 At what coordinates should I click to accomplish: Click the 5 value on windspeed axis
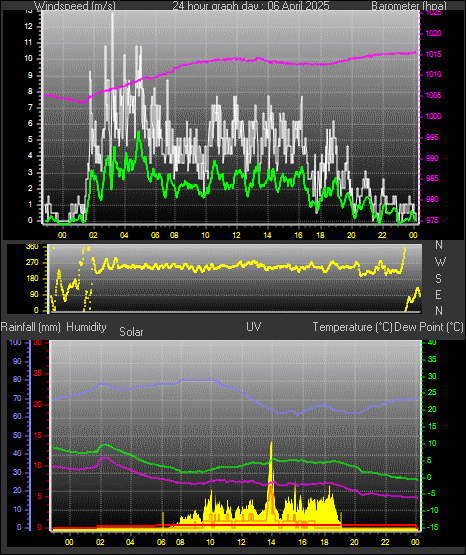coord(30,139)
